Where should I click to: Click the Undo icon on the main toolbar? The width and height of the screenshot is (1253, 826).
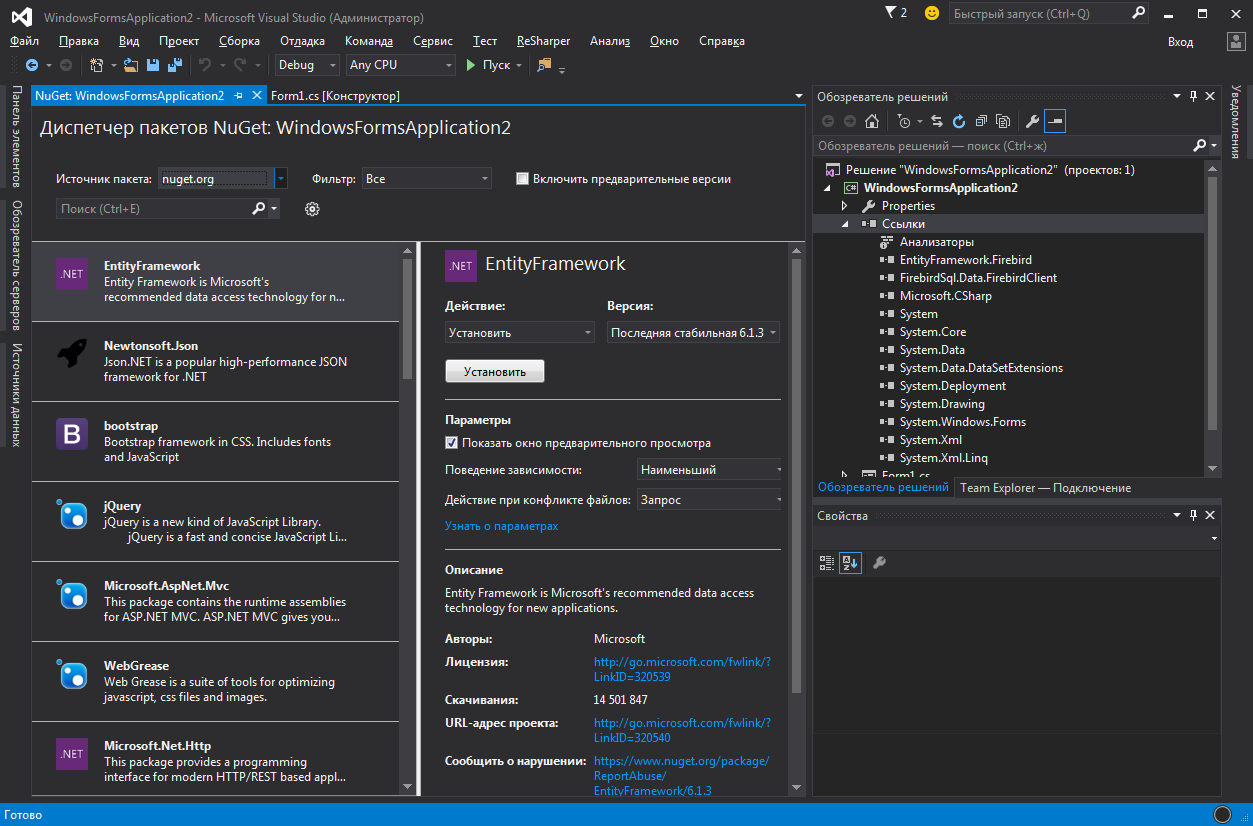point(207,64)
